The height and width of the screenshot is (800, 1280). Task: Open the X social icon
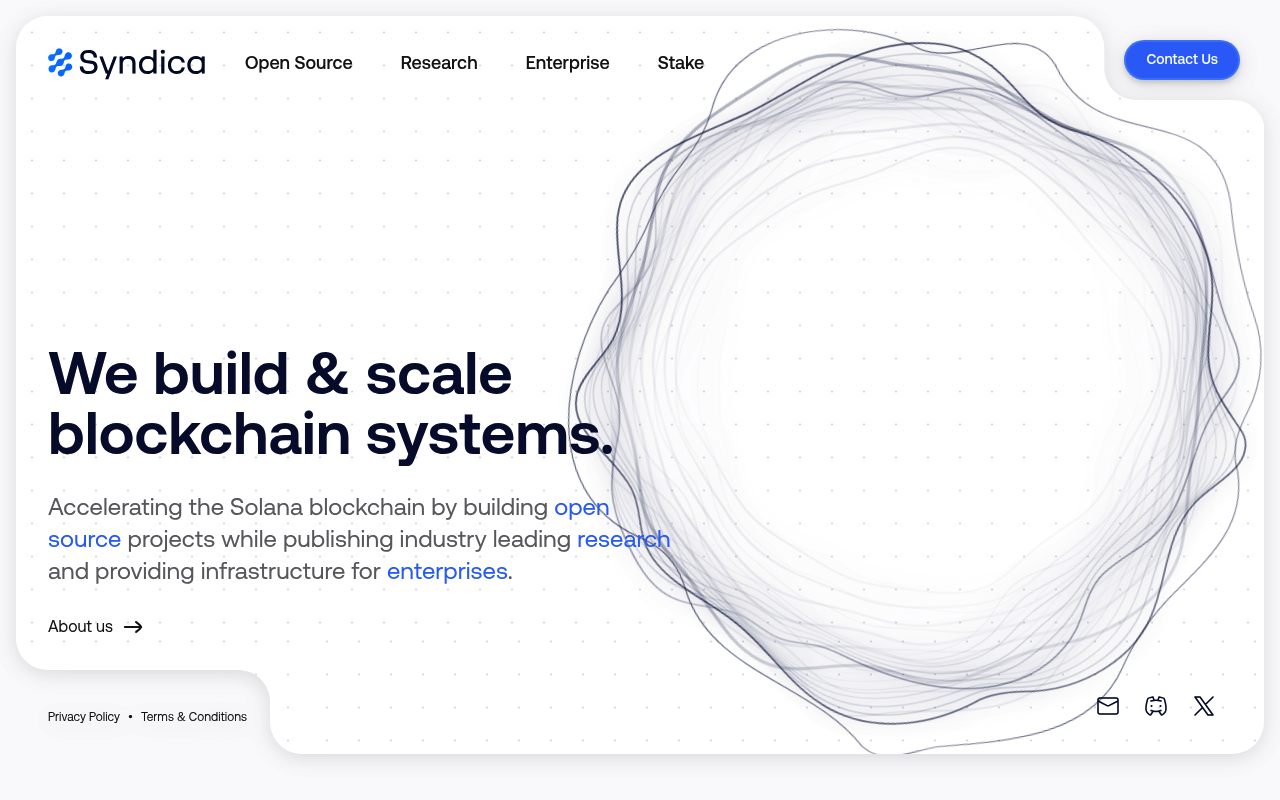[x=1204, y=706]
